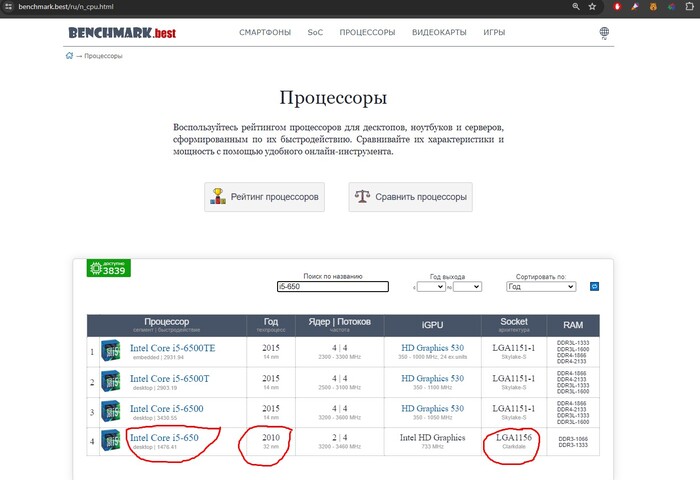The width and height of the screenshot is (700, 480).
Task: Open the release year 'from' dropdown
Action: tap(431, 287)
